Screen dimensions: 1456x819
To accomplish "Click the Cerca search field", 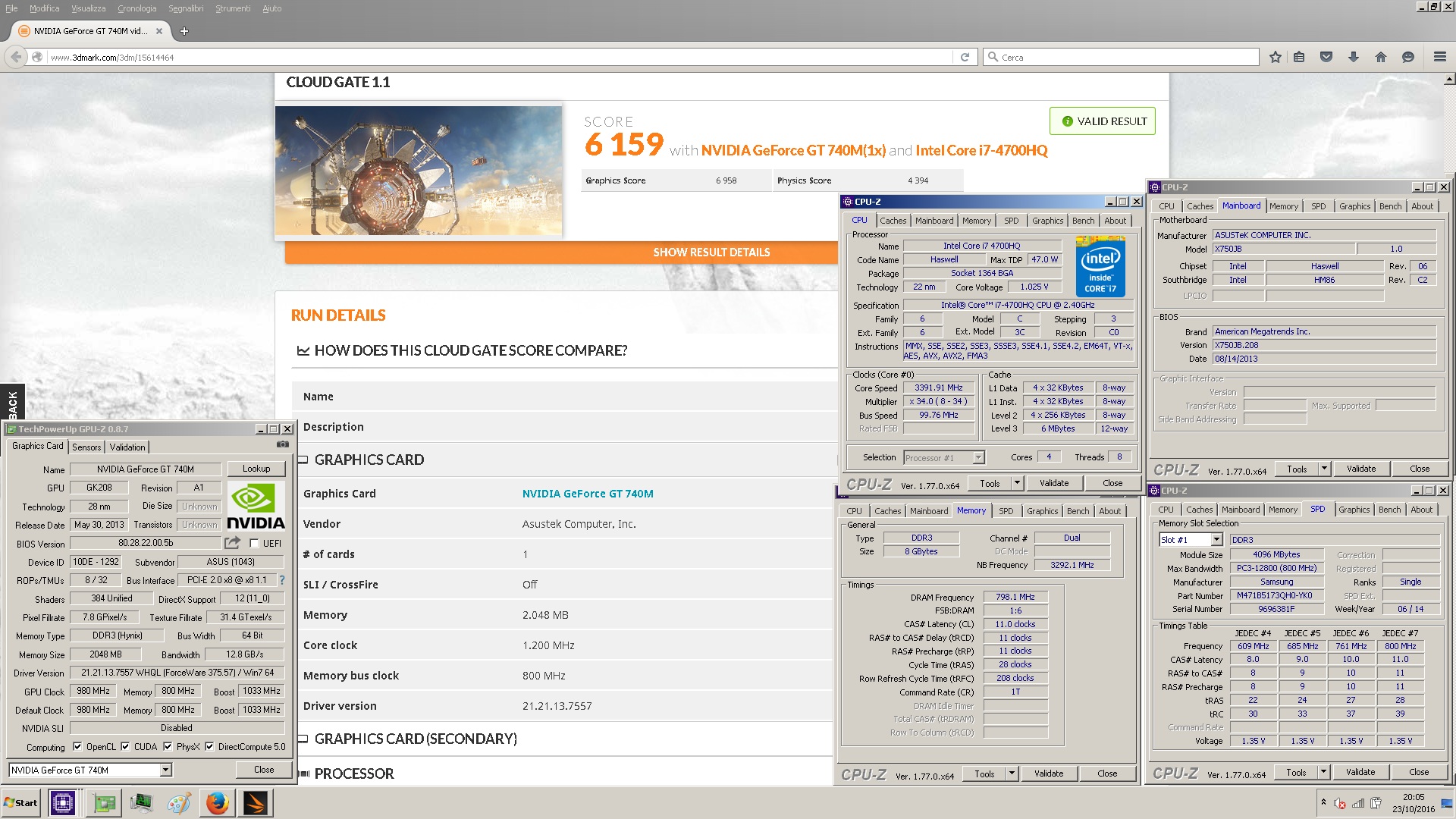I will [1122, 57].
